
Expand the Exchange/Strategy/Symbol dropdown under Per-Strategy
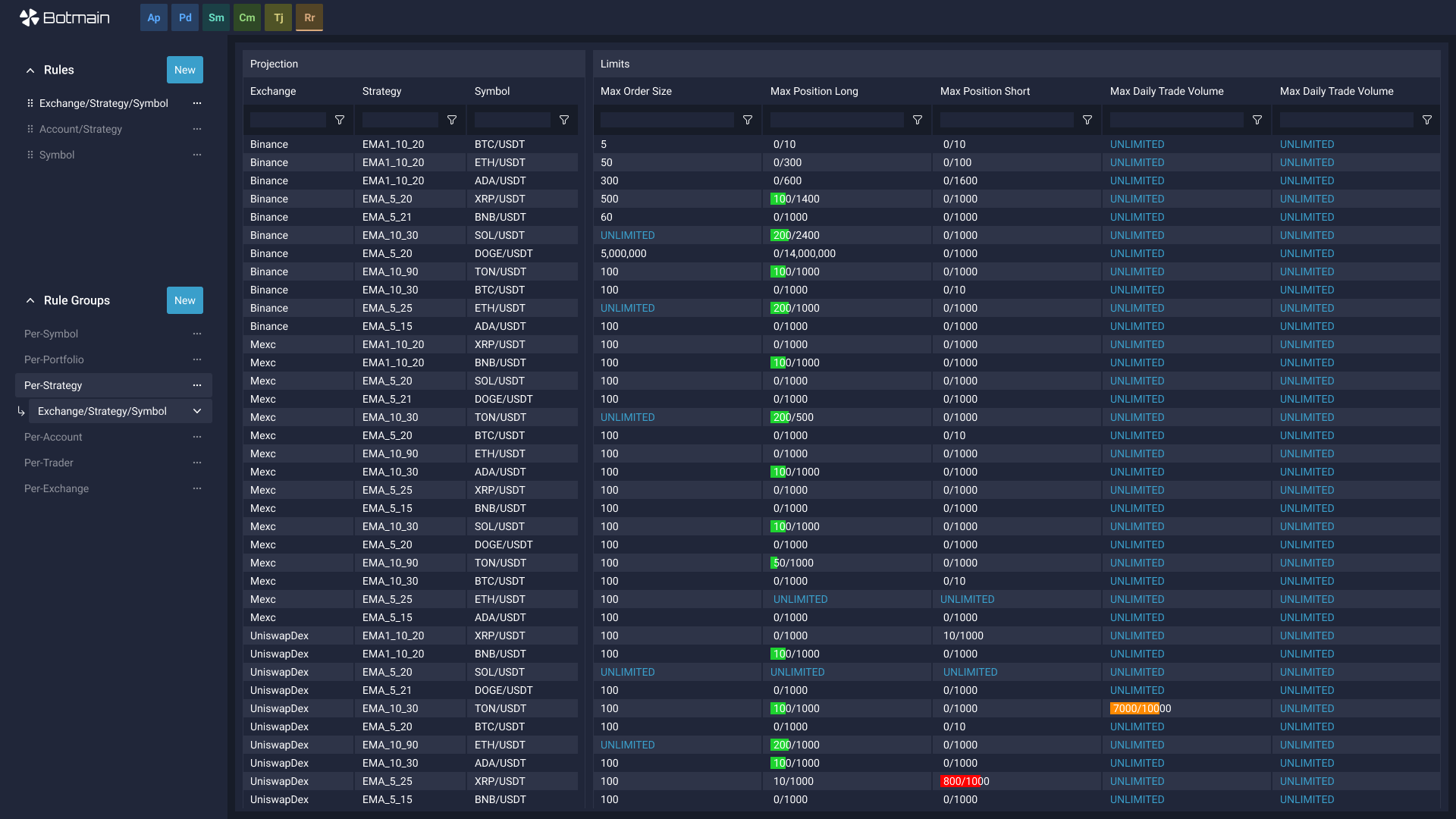[197, 411]
